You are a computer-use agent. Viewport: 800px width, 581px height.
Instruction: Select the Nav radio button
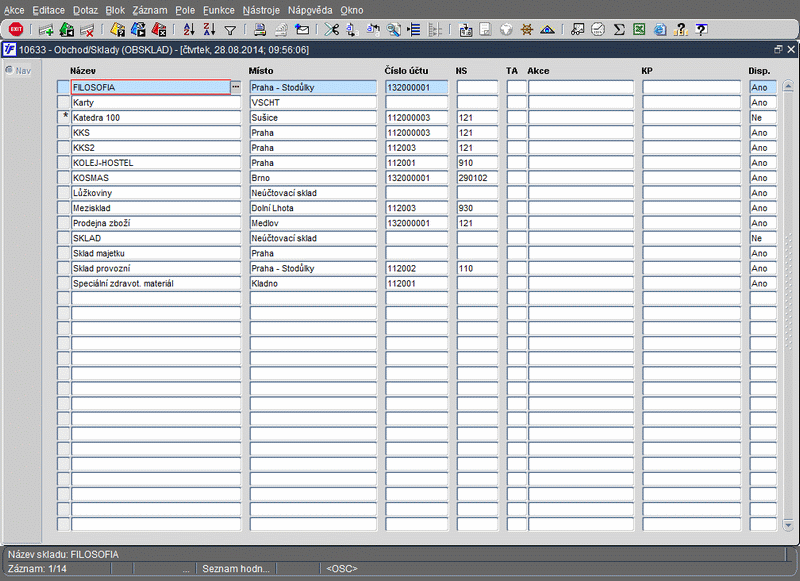9,70
